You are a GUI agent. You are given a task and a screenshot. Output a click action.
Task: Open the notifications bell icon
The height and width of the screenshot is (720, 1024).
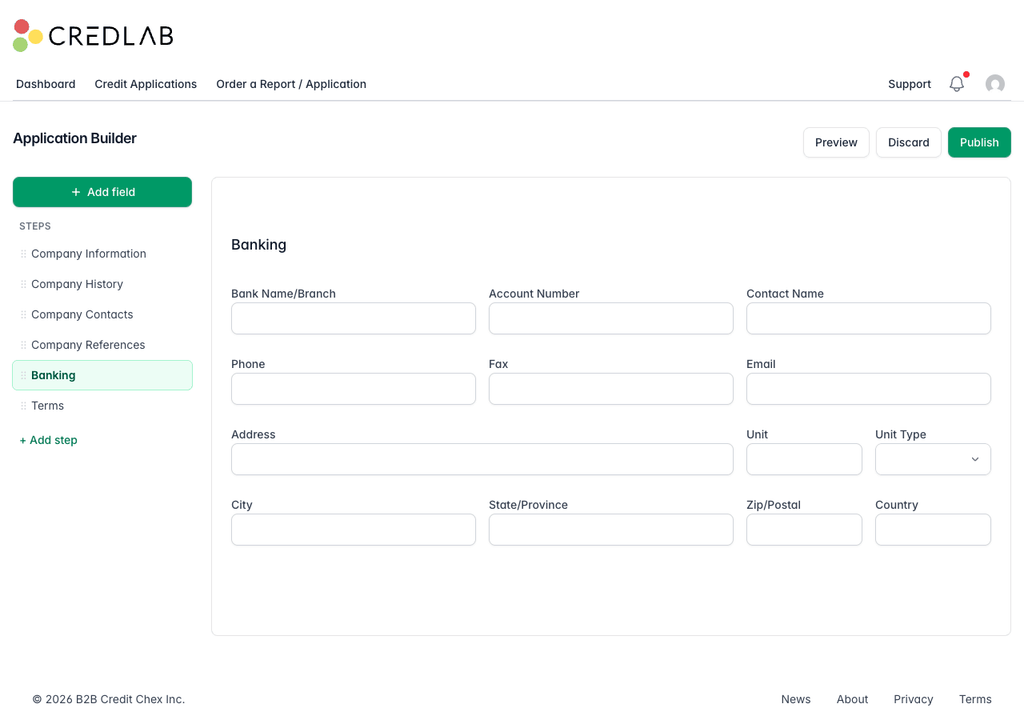point(956,84)
